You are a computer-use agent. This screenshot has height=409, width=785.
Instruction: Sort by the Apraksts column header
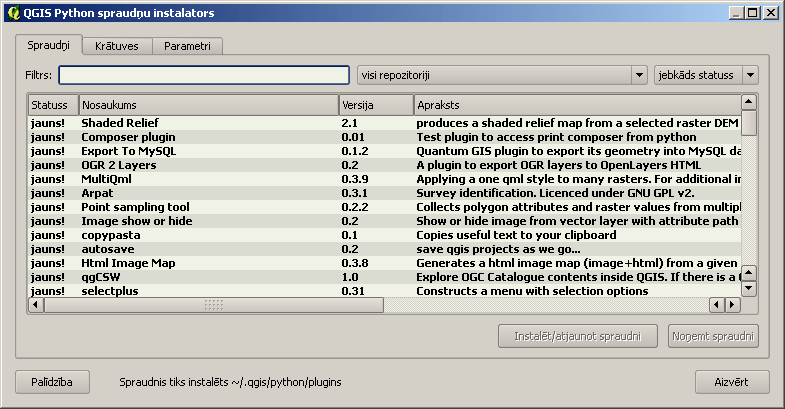click(577, 105)
